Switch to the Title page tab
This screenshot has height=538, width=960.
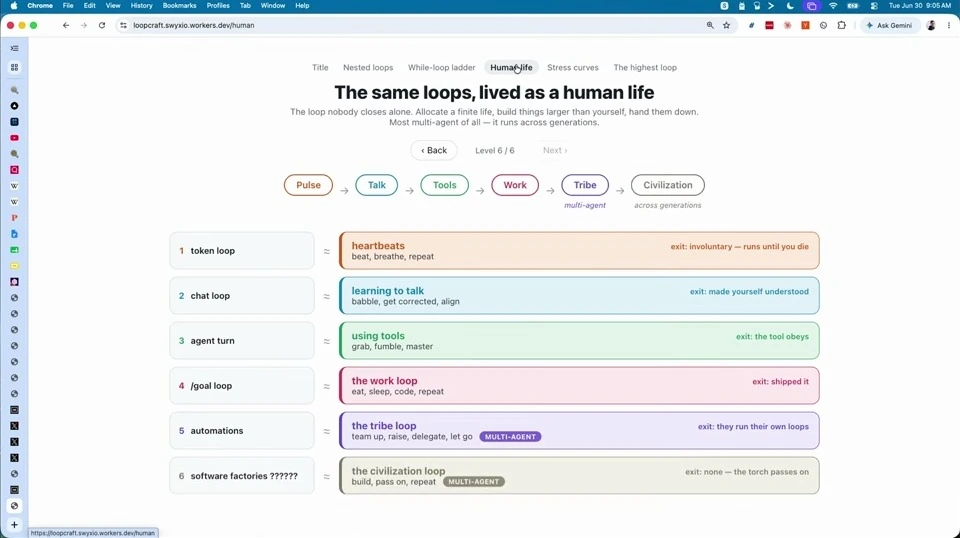point(320,67)
